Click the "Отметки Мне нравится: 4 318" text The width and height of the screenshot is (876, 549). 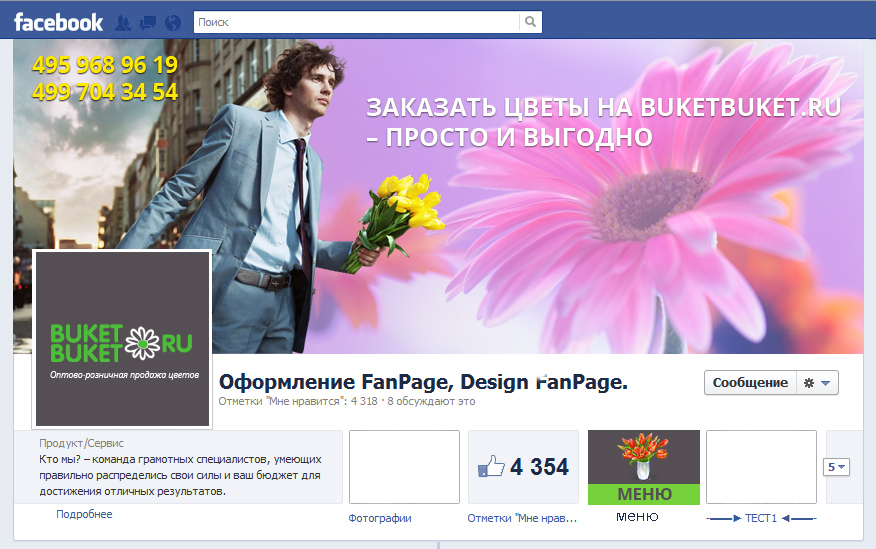[x=298, y=401]
